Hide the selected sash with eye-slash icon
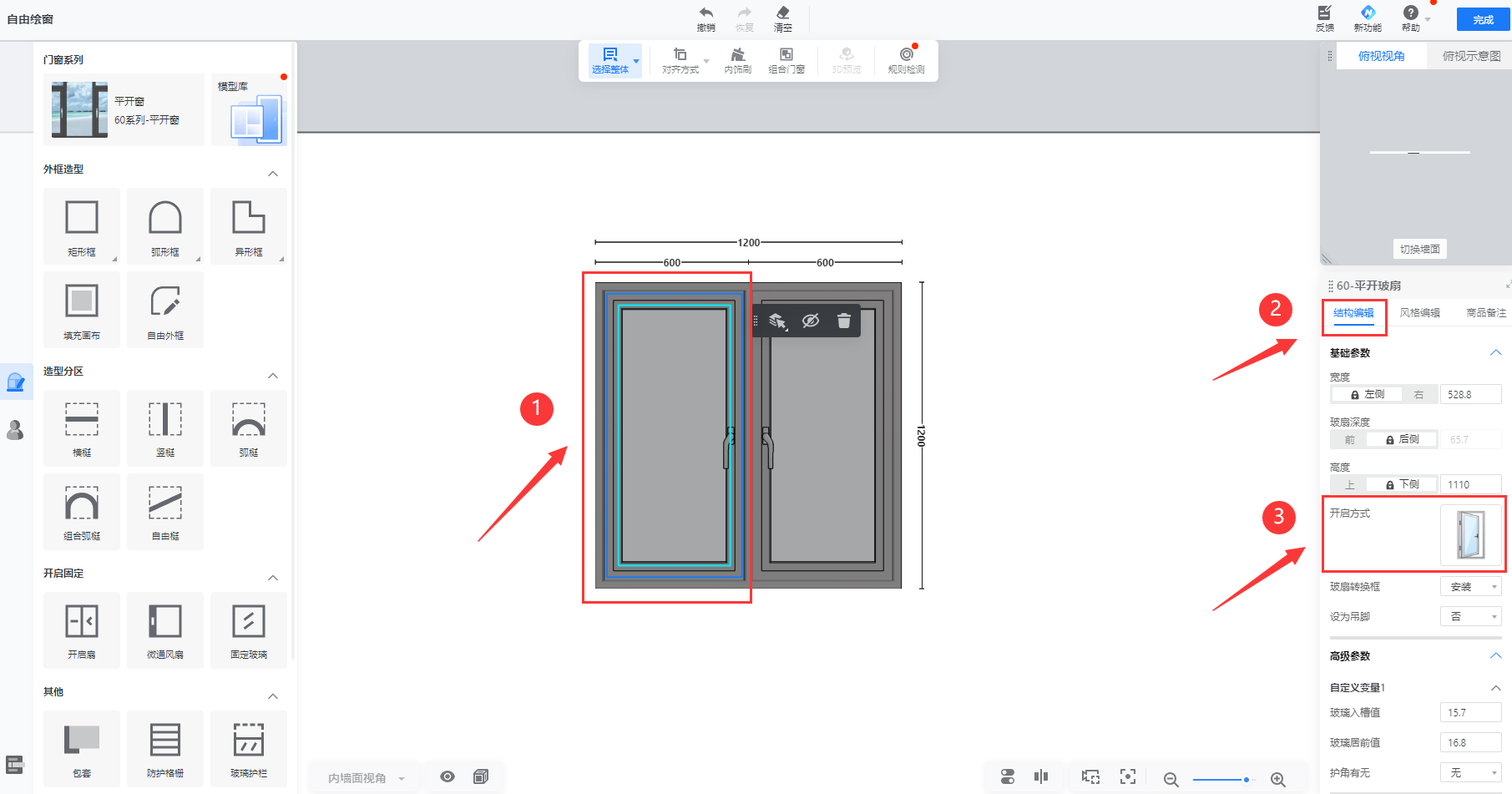This screenshot has width=1512, height=794. coord(810,321)
